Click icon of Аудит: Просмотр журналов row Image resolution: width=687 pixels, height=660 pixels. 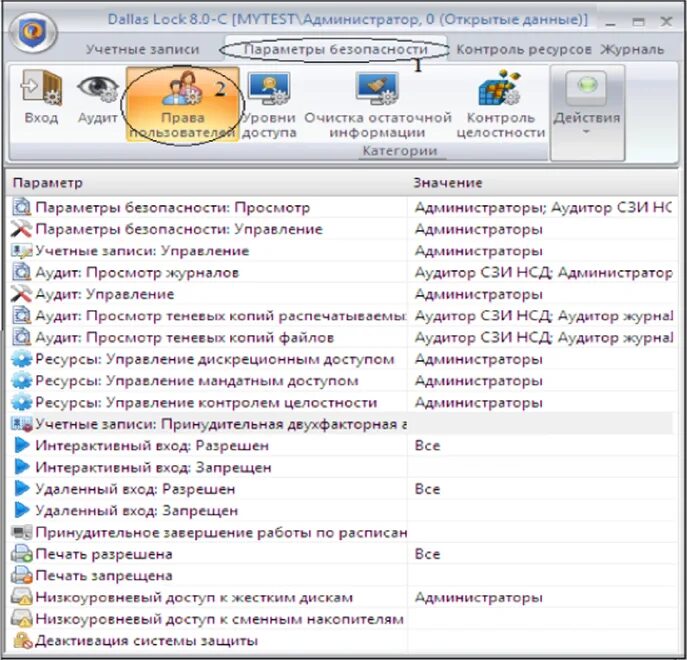tap(21, 272)
